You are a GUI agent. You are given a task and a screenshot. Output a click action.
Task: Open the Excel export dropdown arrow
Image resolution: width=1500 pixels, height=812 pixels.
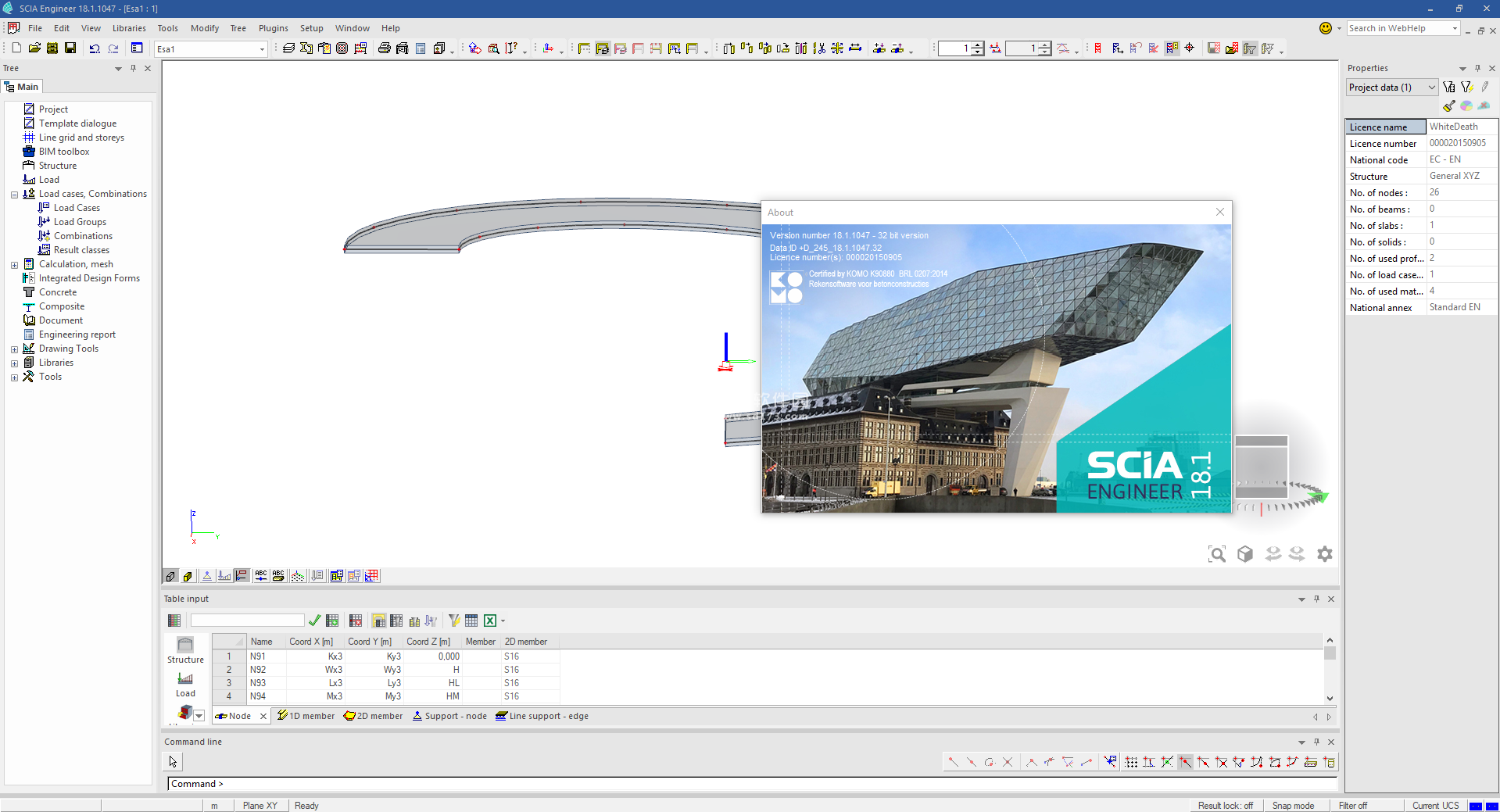coord(503,621)
